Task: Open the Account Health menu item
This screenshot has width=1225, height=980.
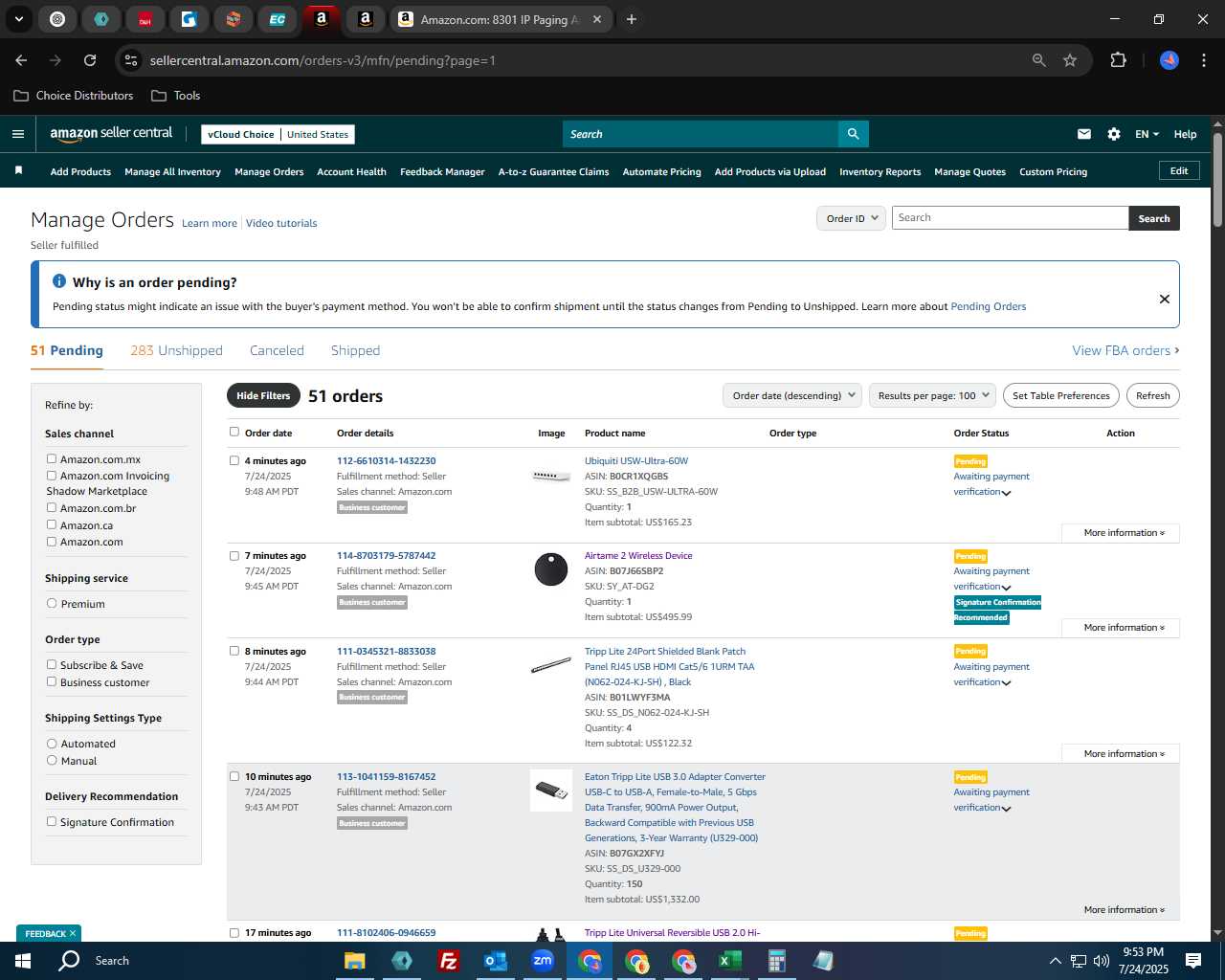Action: pos(351,172)
